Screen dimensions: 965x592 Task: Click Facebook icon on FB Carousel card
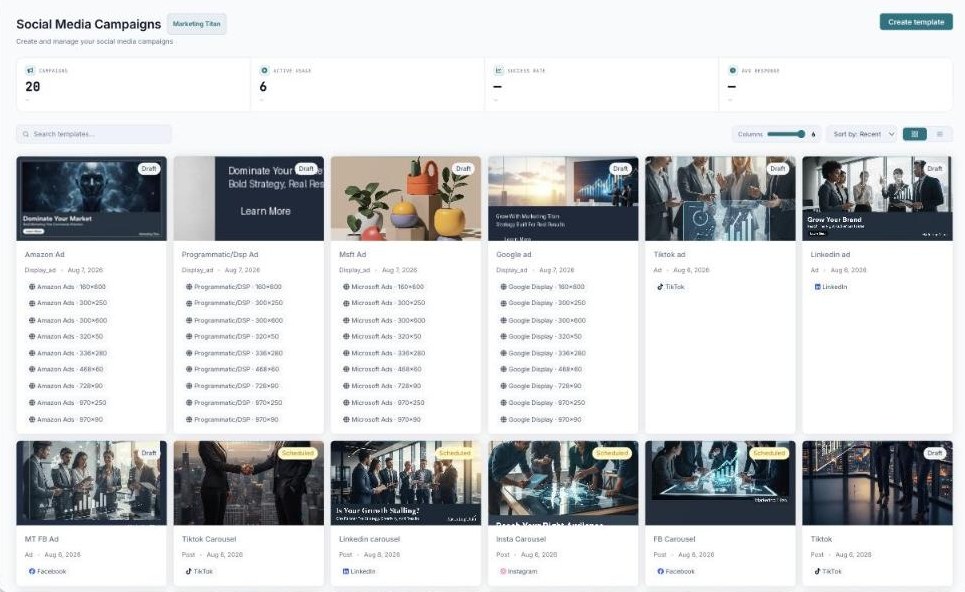pyautogui.click(x=660, y=572)
